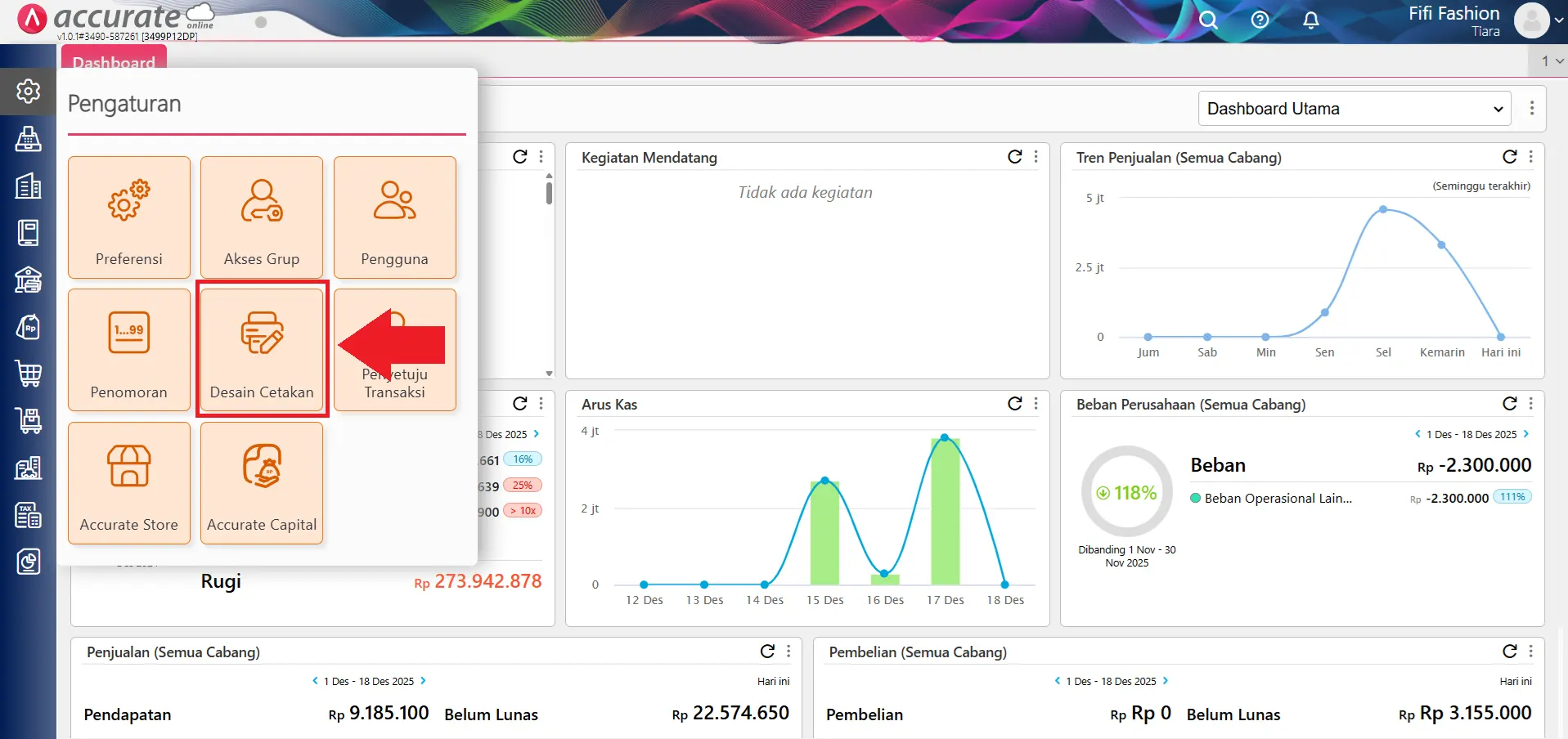
Task: Click the search magnifier icon in header
Action: [1208, 20]
